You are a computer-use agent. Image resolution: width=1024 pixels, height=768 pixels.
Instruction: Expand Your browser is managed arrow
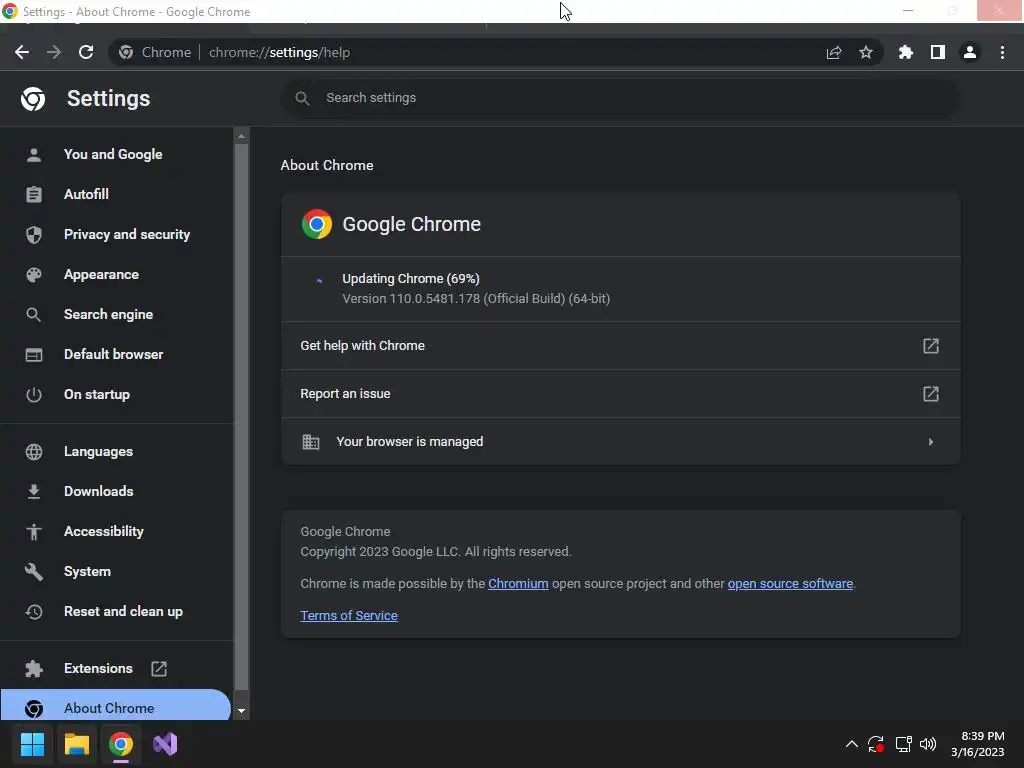(x=931, y=442)
